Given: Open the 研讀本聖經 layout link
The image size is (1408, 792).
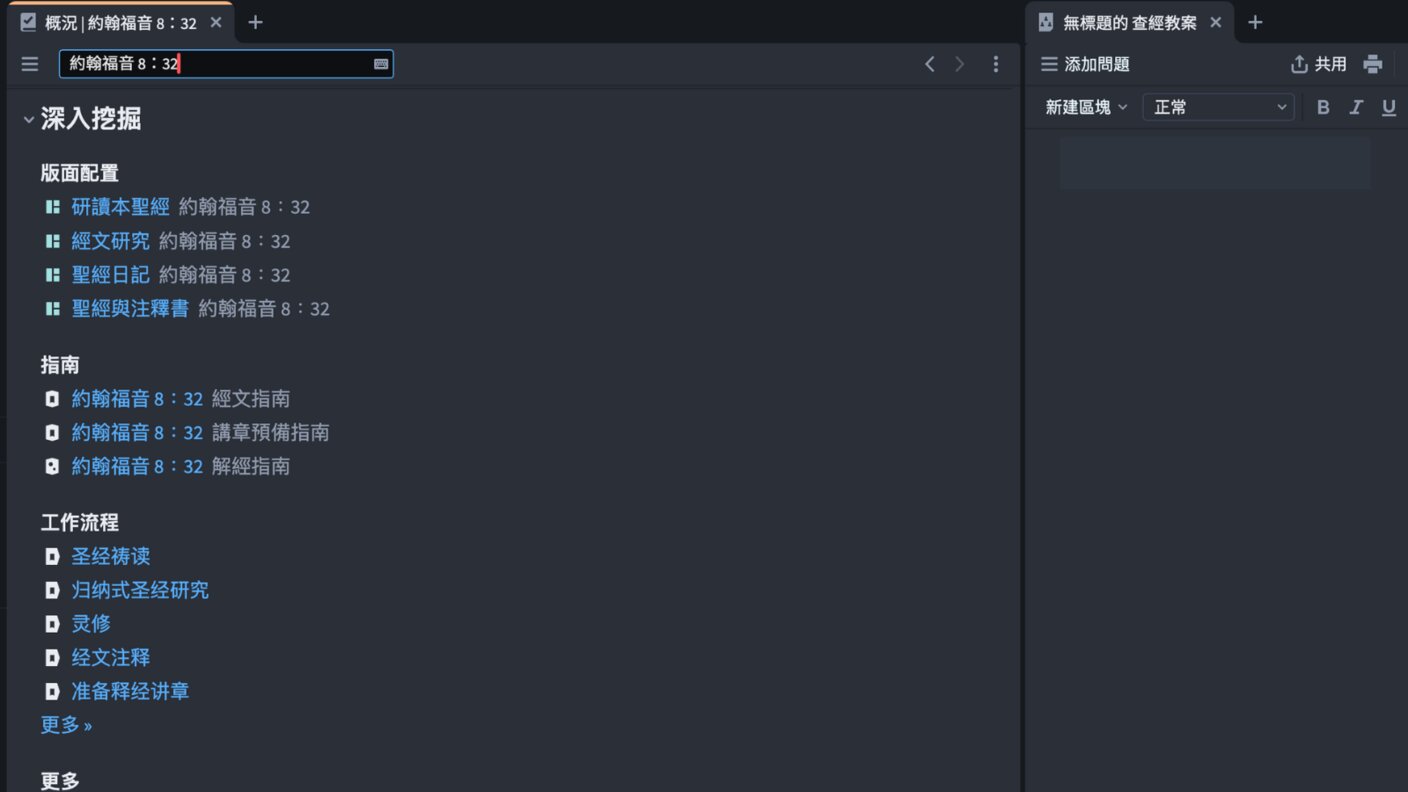Looking at the screenshot, I should point(120,207).
